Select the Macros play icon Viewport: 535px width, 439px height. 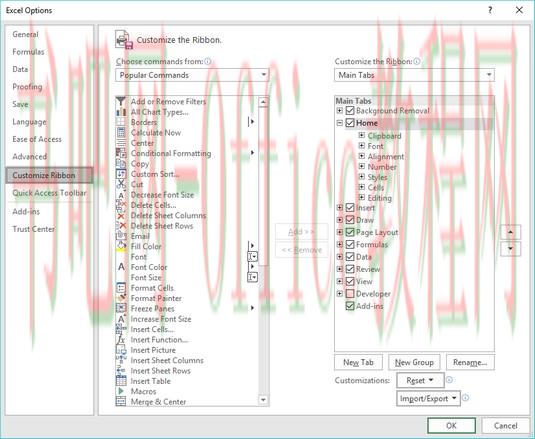pos(121,391)
